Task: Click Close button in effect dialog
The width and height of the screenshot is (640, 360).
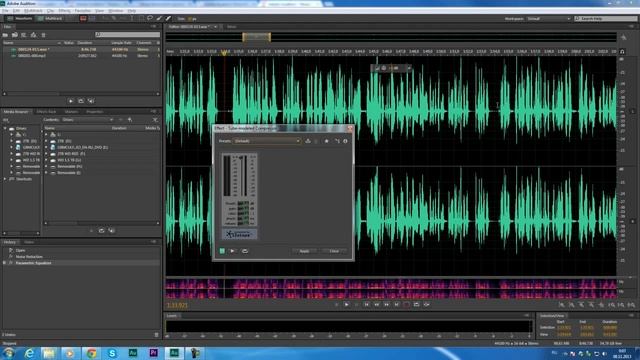Action: click(x=334, y=251)
